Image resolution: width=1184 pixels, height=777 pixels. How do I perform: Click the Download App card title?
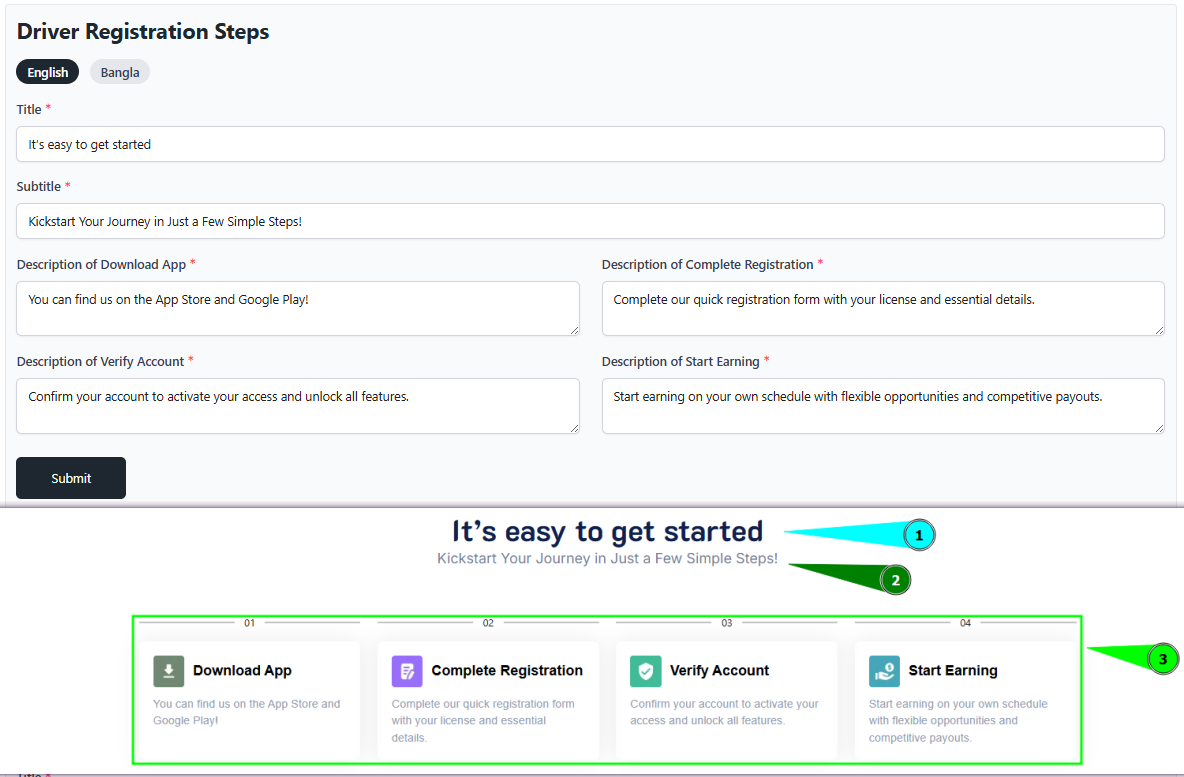pos(242,671)
